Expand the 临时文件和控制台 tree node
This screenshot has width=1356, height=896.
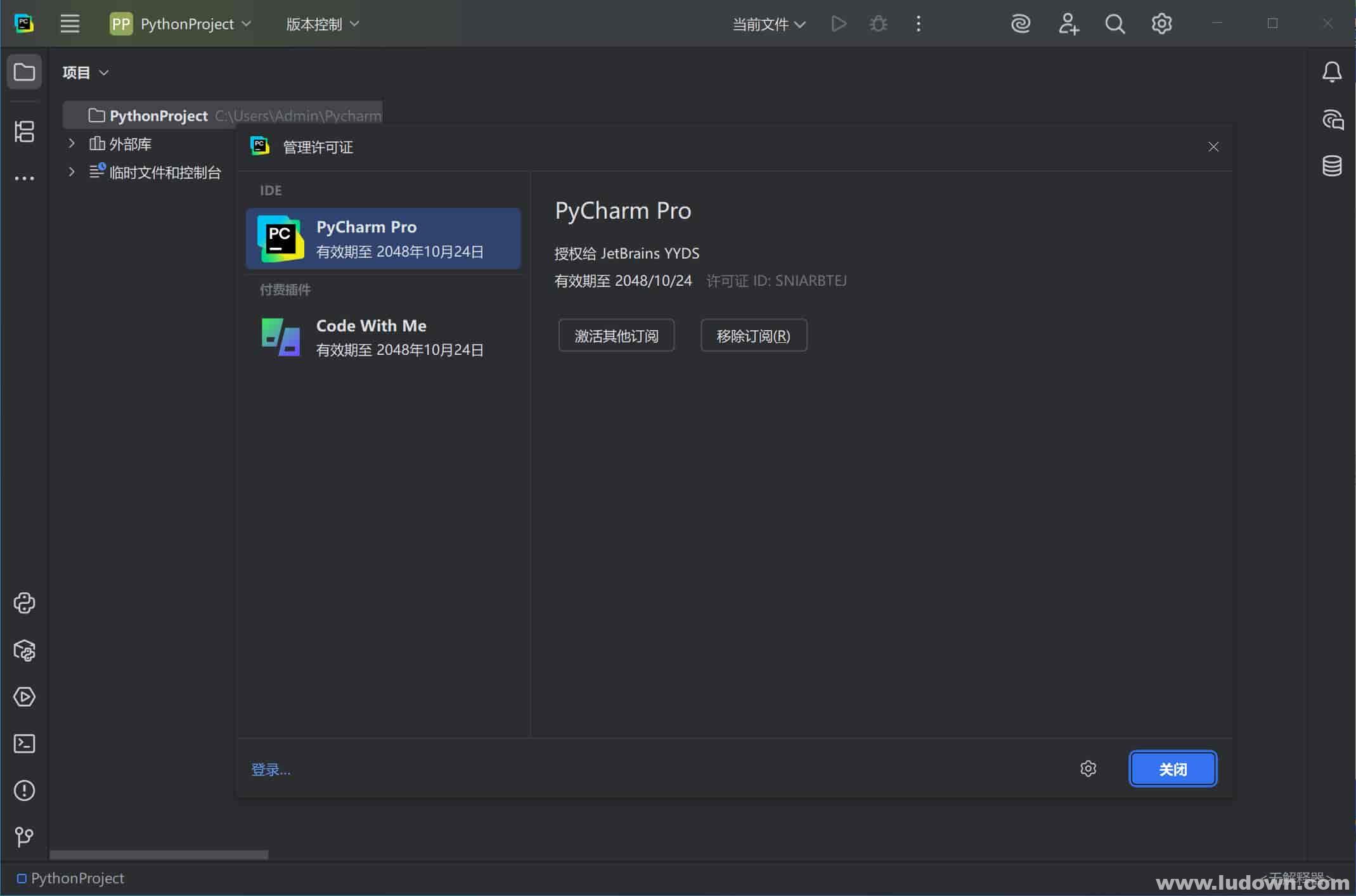click(72, 172)
